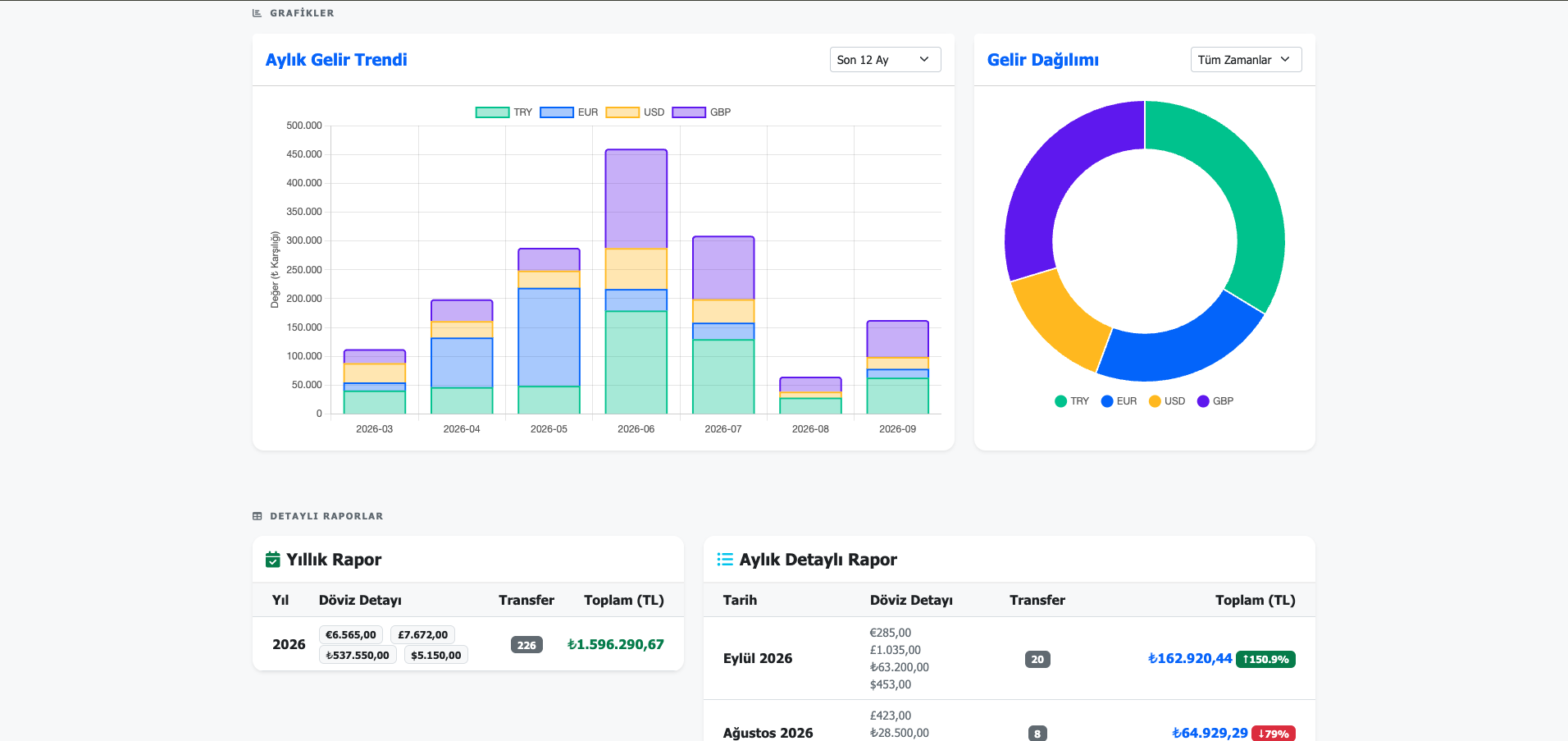This screenshot has width=1568, height=741.
Task: Click Transfer header in Aylık Detaylı Rapor
Action: [x=1037, y=601]
